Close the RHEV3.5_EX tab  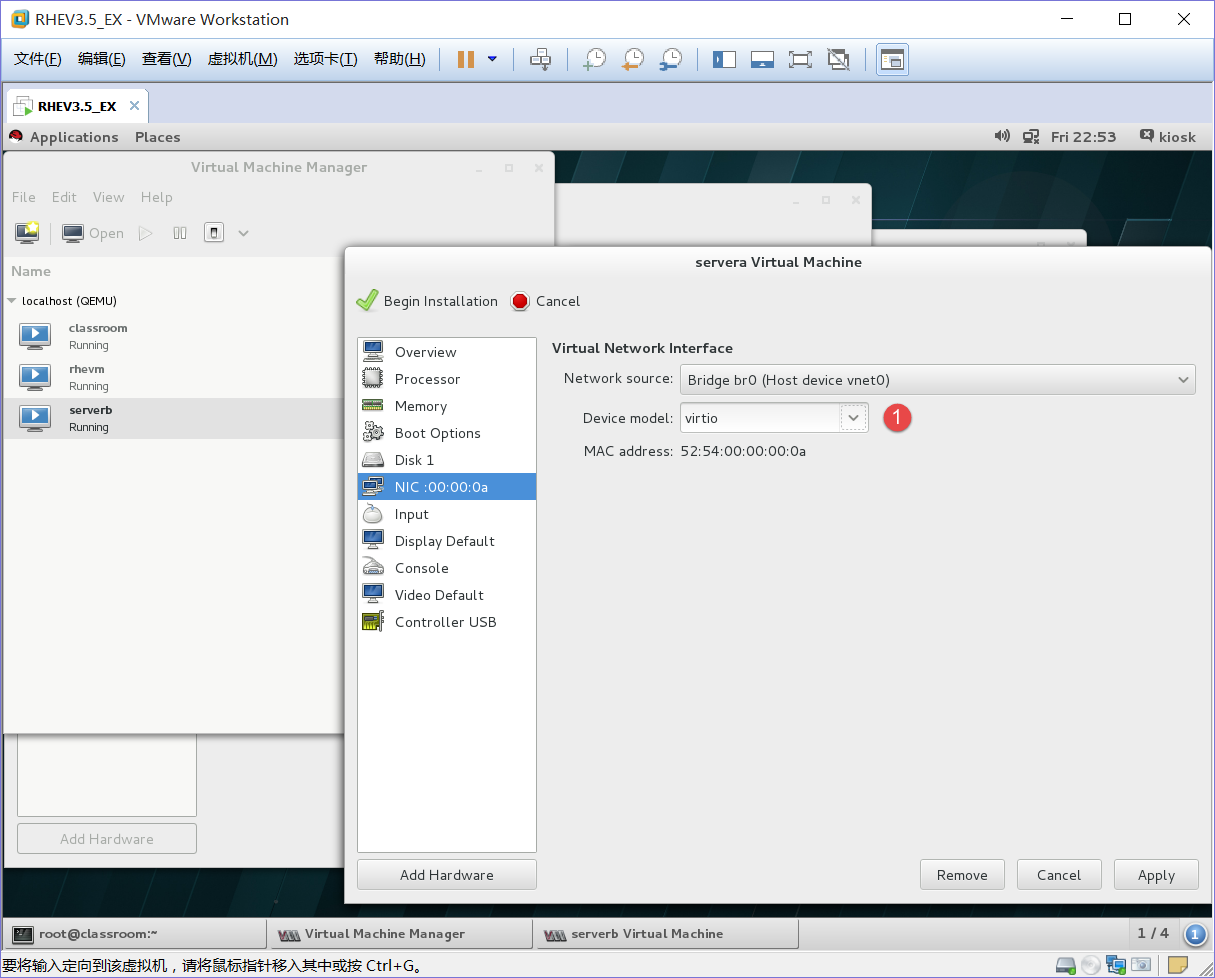(x=135, y=106)
